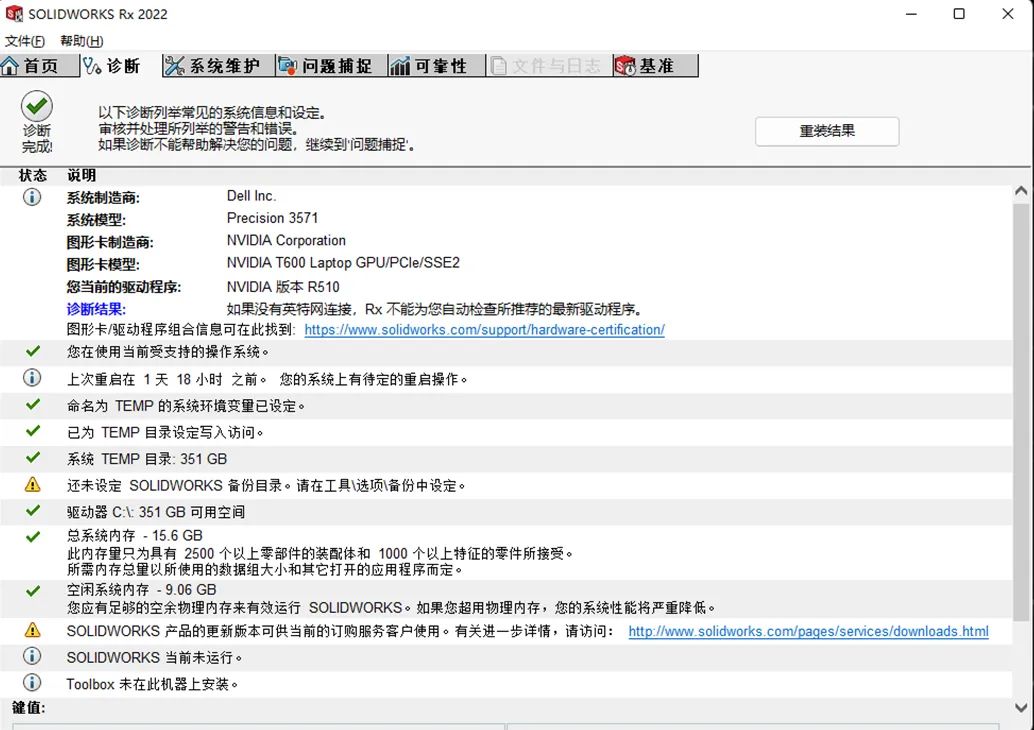This screenshot has height=730, width=1034.
Task: Click the 说明 column header
Action: pyautogui.click(x=81, y=175)
